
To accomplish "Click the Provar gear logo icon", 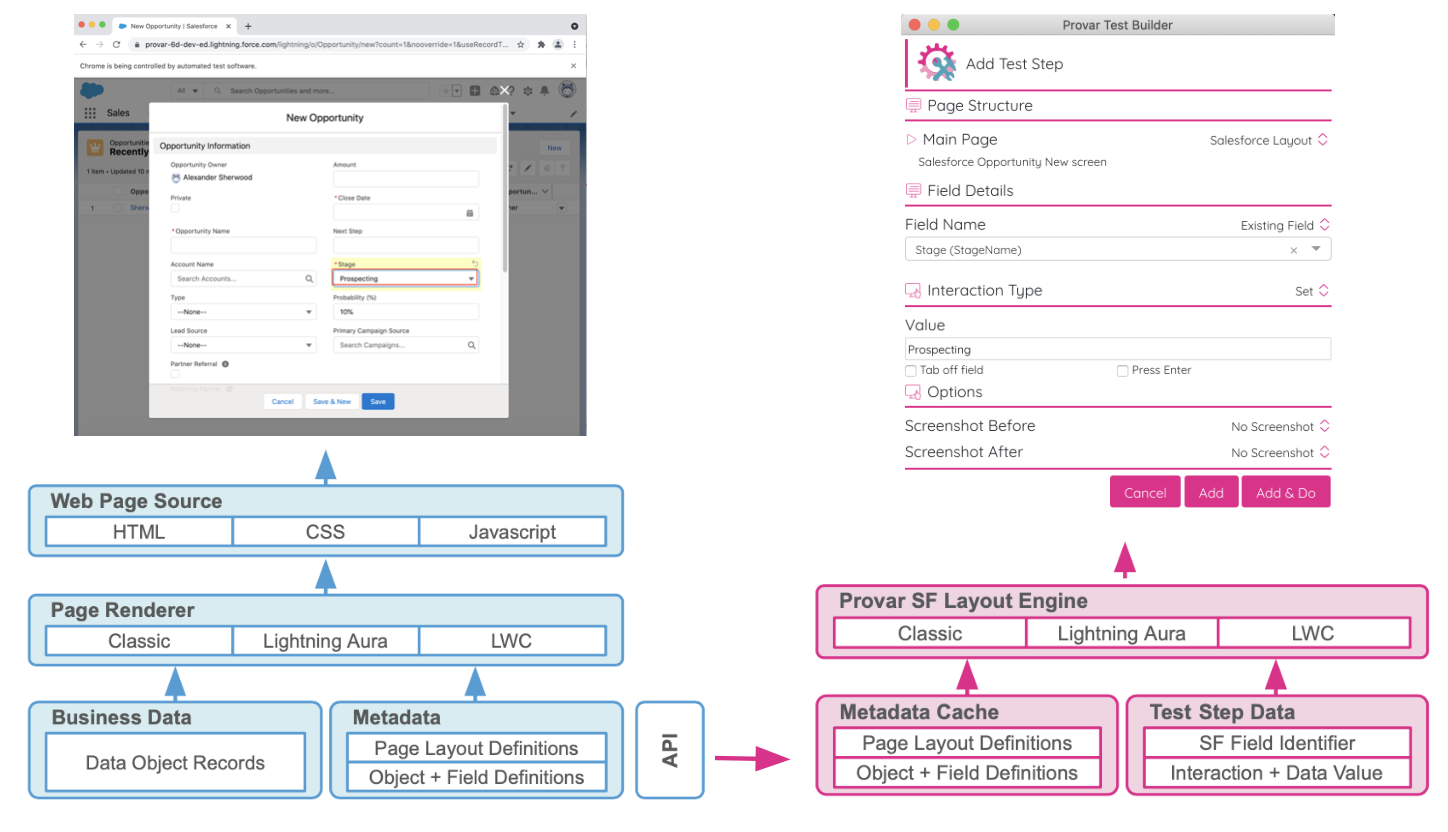I will tap(936, 63).
